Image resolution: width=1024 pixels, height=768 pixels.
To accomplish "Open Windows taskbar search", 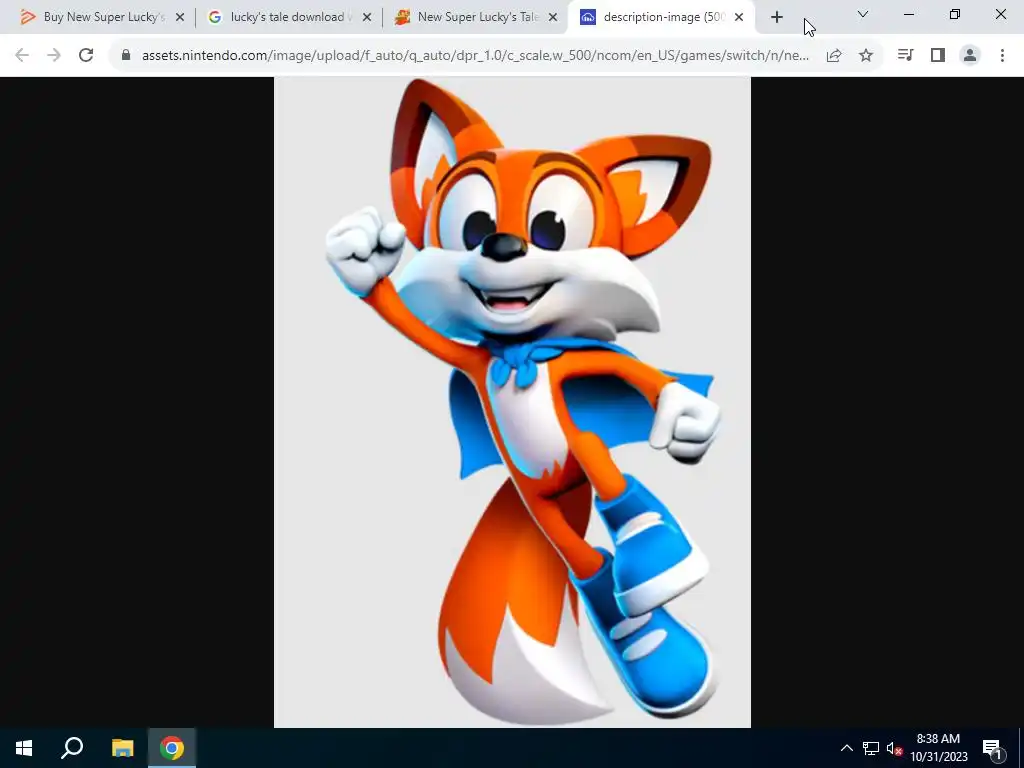I will point(72,748).
